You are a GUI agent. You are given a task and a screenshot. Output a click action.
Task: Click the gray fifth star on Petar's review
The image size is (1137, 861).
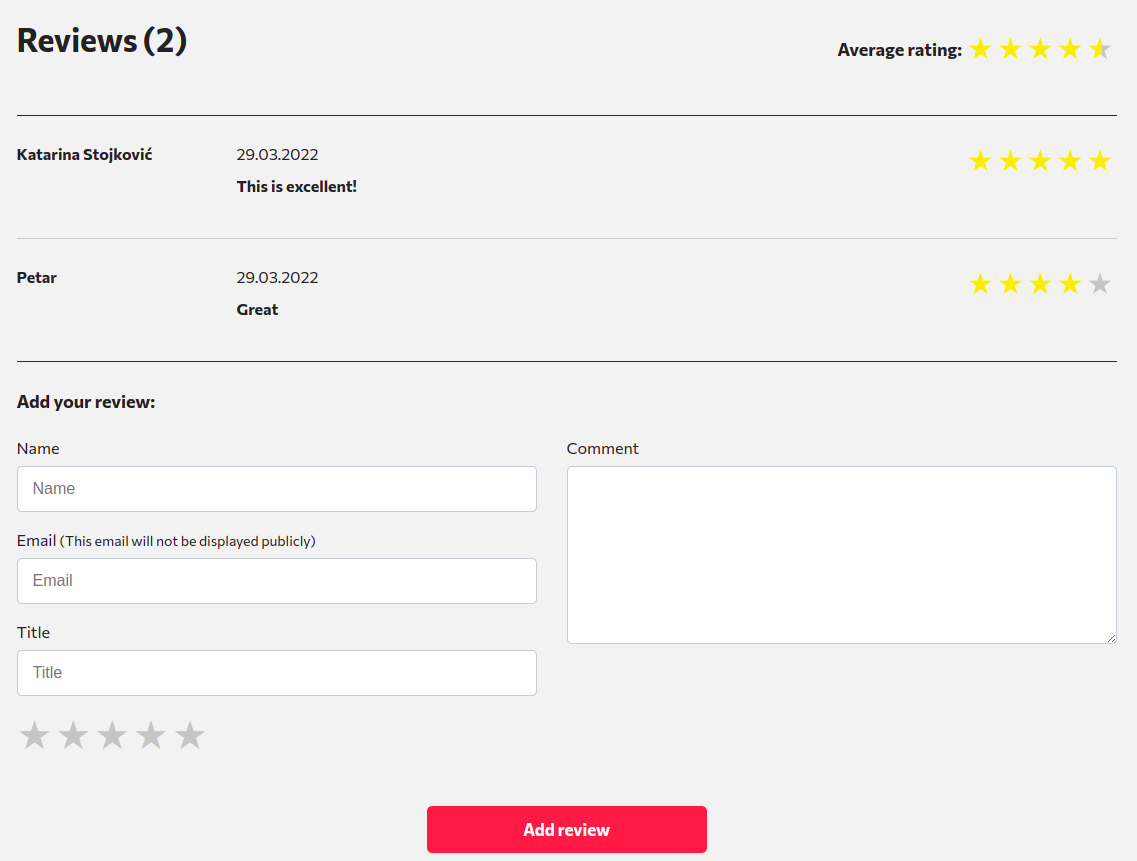pos(1100,285)
